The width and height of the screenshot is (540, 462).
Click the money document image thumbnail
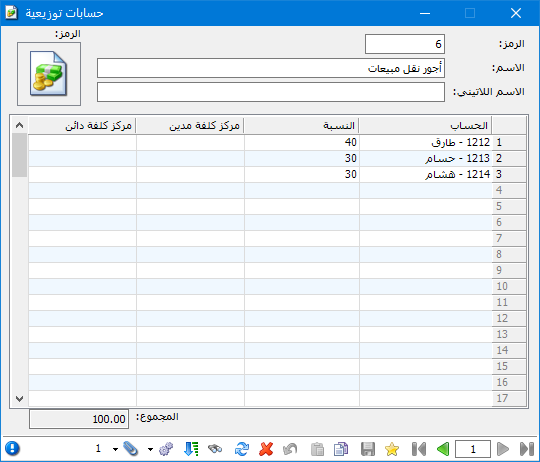coord(49,74)
